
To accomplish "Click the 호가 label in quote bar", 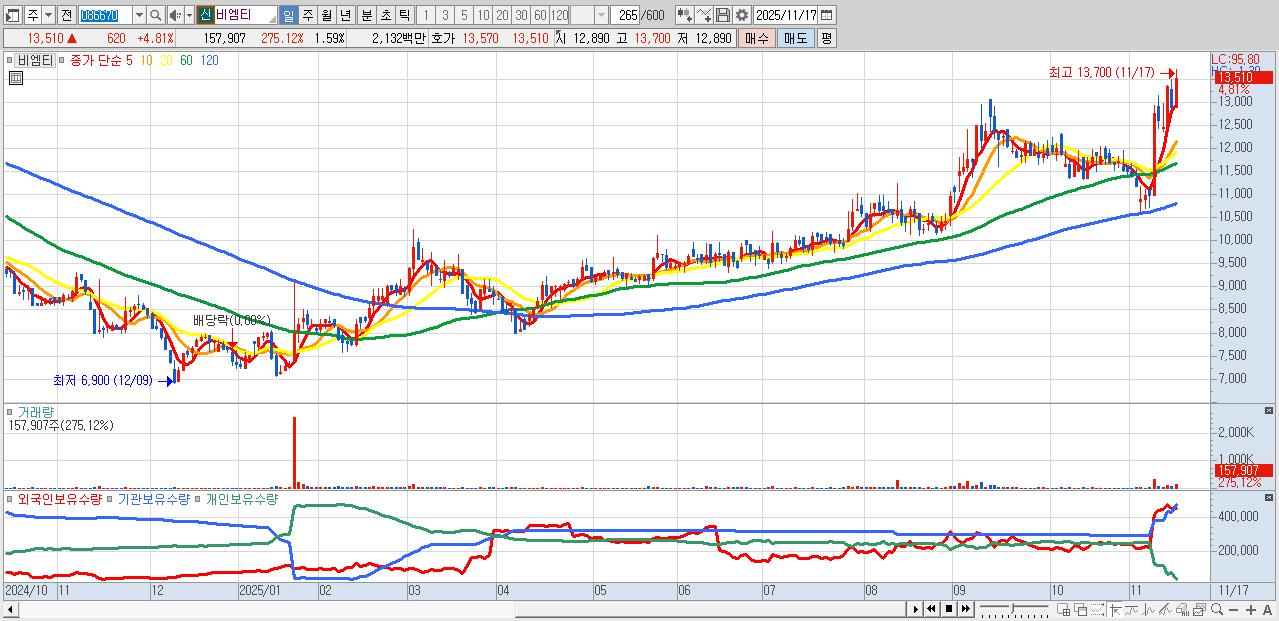I will 442,38.
